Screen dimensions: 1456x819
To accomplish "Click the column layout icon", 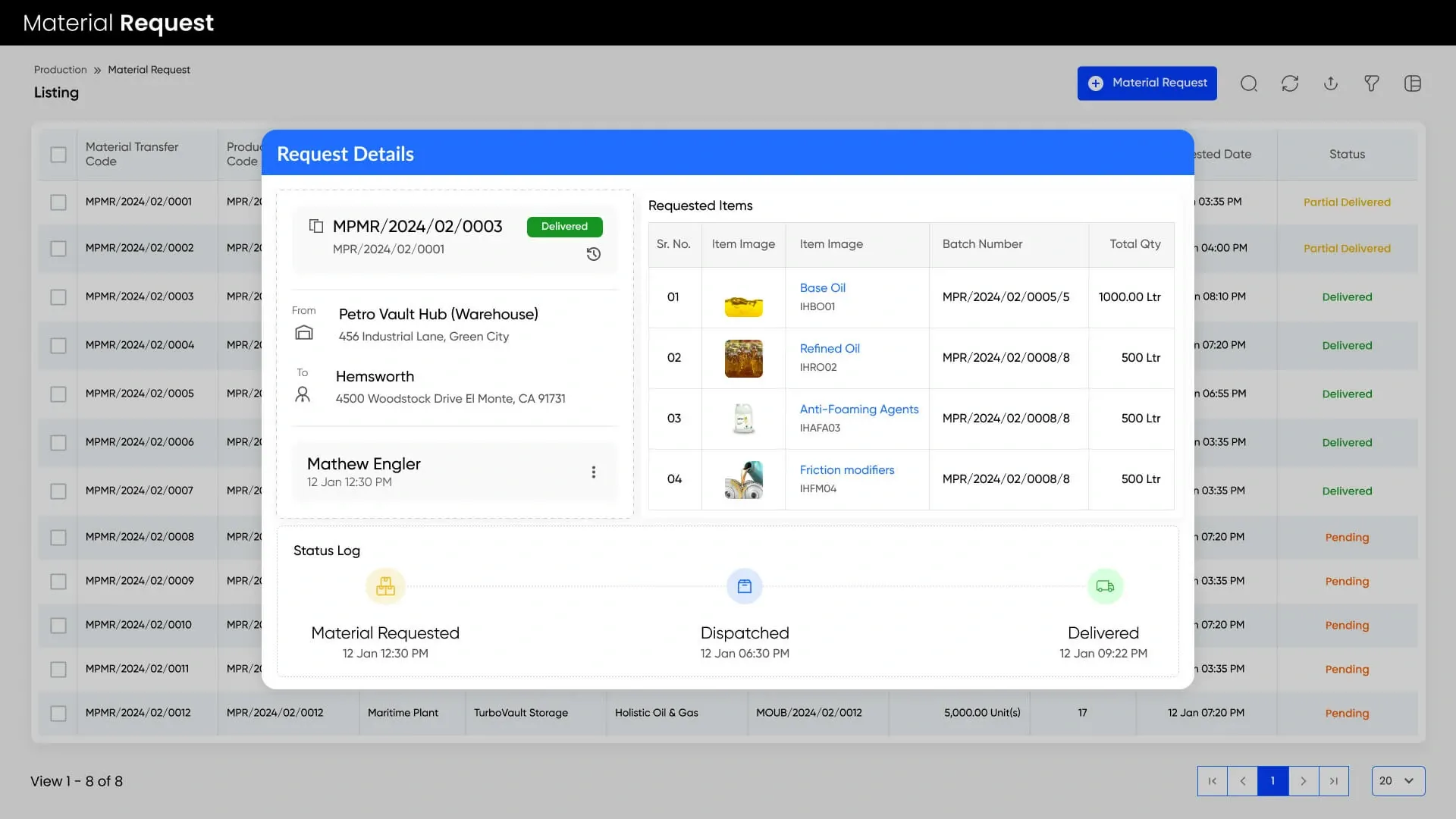I will tap(1412, 83).
